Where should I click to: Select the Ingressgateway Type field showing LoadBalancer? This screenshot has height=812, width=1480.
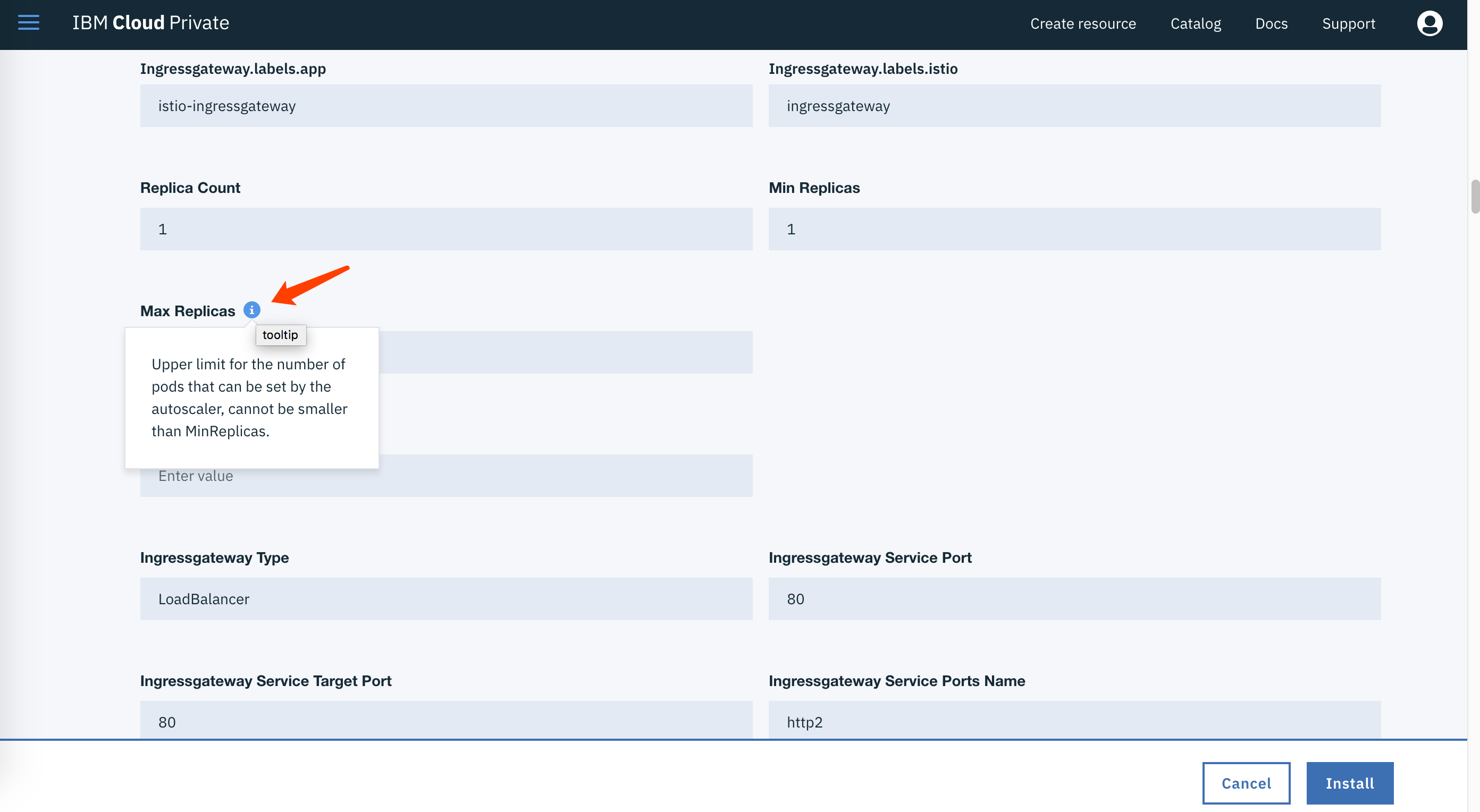point(446,598)
